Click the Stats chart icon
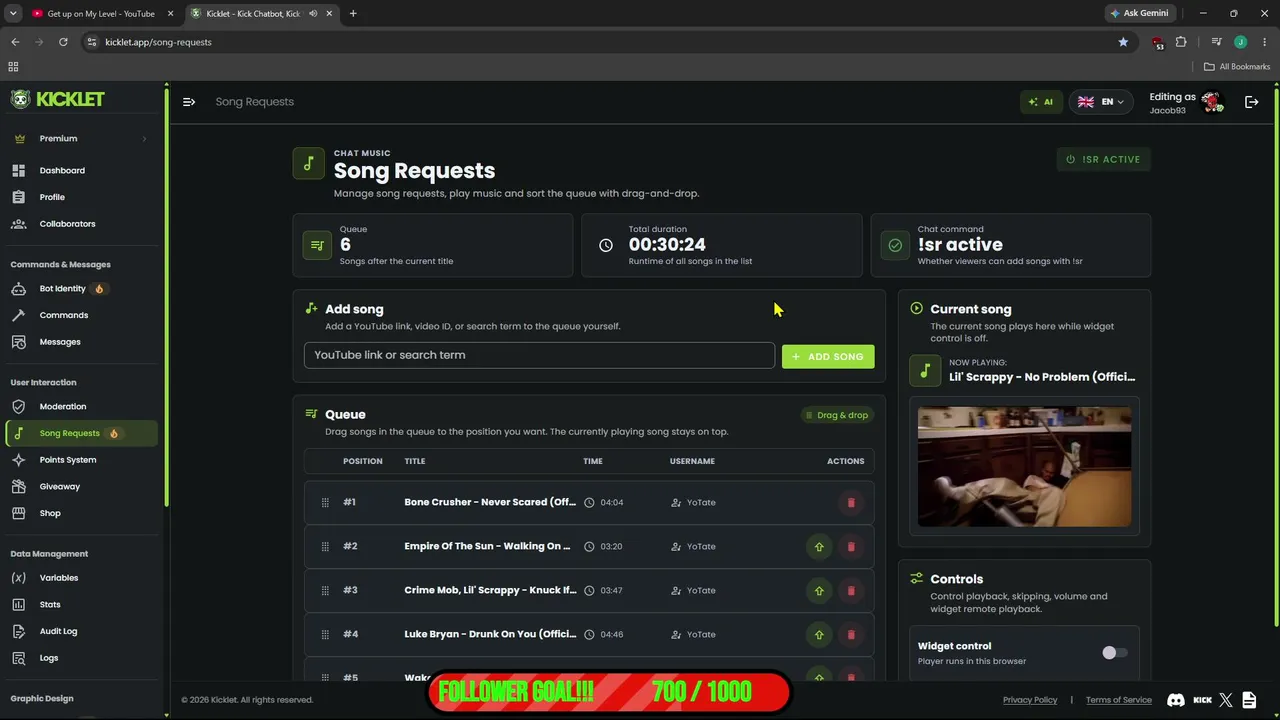This screenshot has height=720, width=1280. coord(18,605)
